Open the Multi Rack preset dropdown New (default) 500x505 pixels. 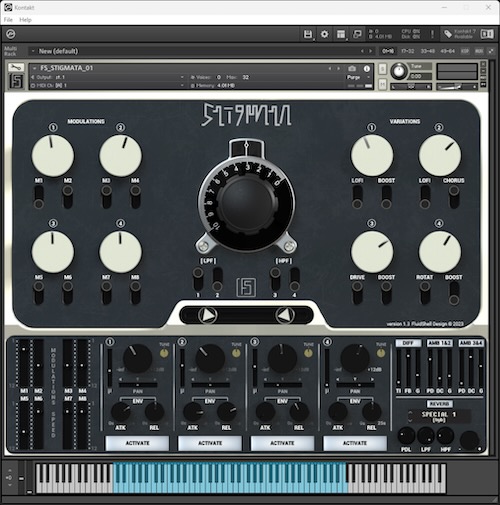pyautogui.click(x=58, y=51)
